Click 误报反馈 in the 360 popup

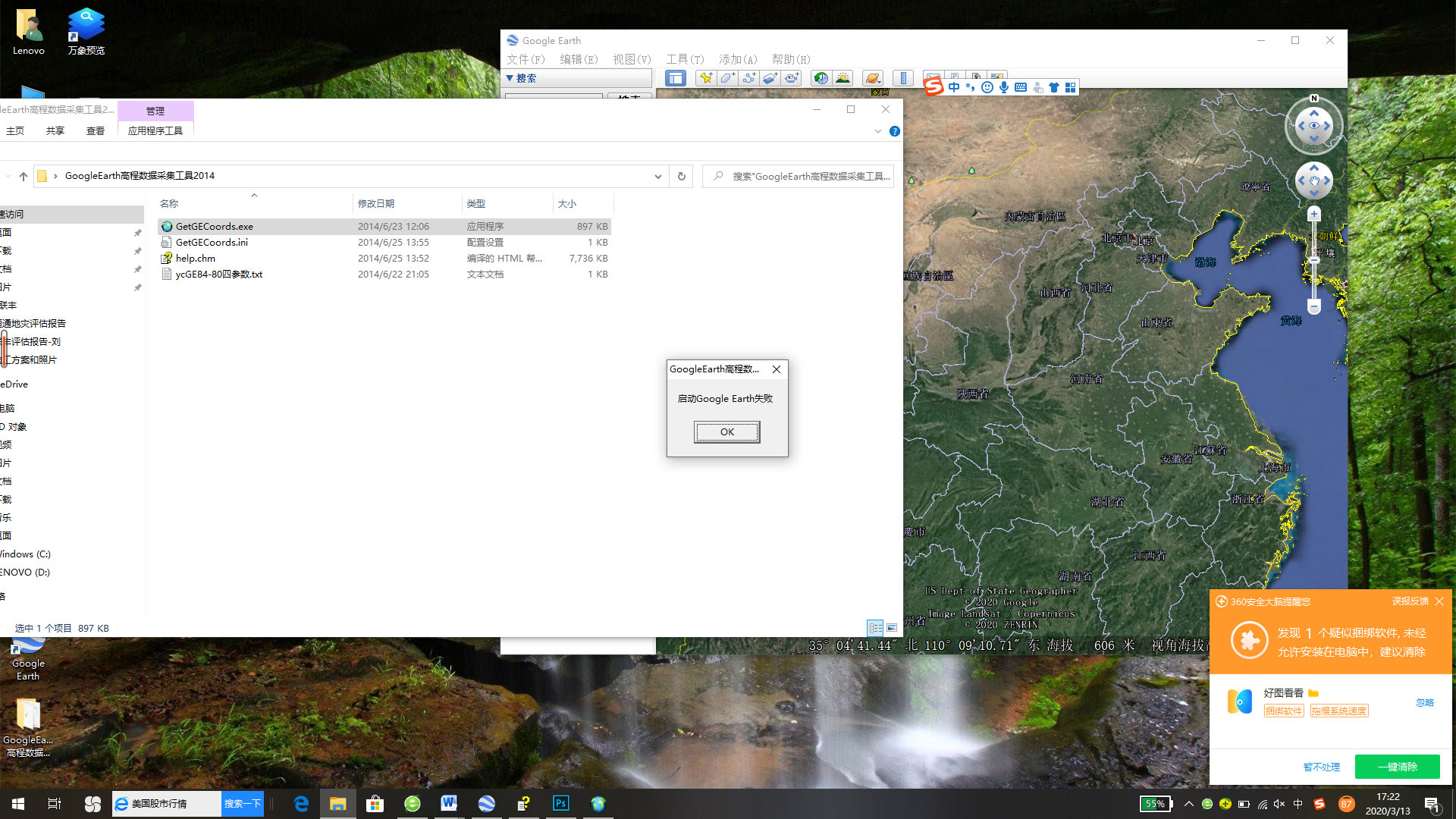pyautogui.click(x=1410, y=601)
